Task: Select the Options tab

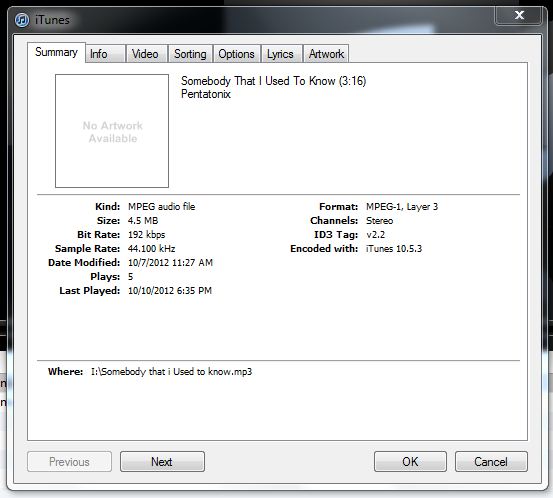Action: point(236,54)
